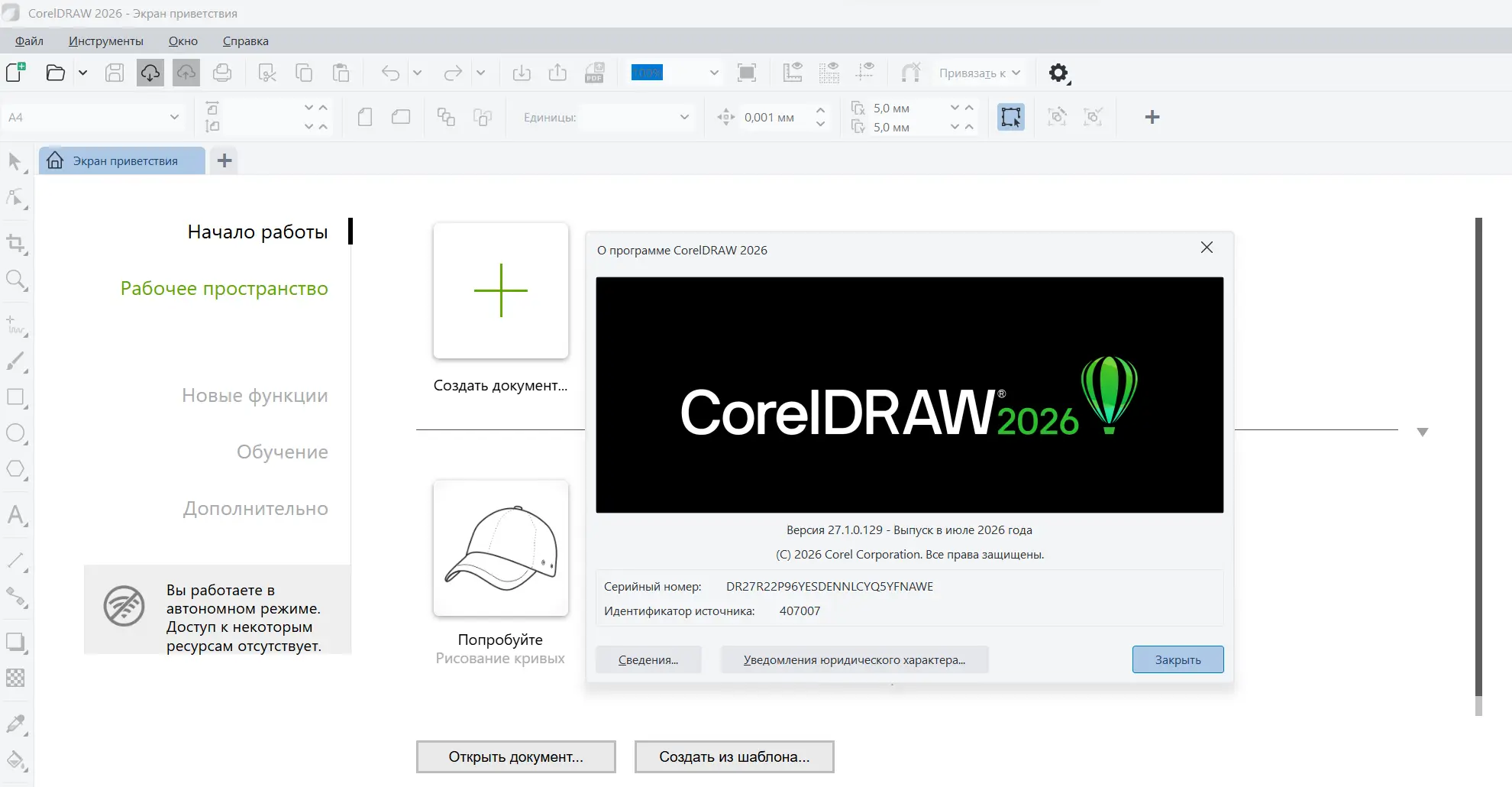Open the undo history dropdown arrow
Viewport: 1512px width, 787px height.
(417, 73)
